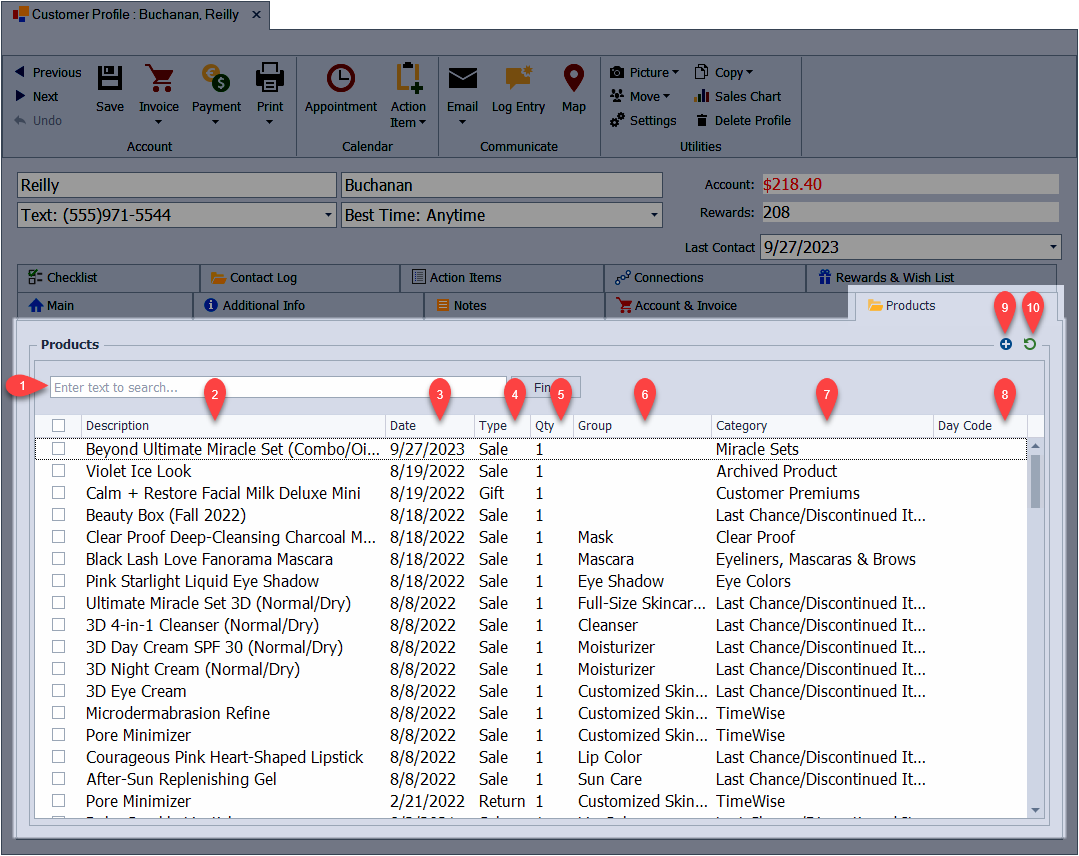Image resolution: width=1079 pixels, height=856 pixels.
Task: Sort by the Group column header
Action: pos(642,426)
